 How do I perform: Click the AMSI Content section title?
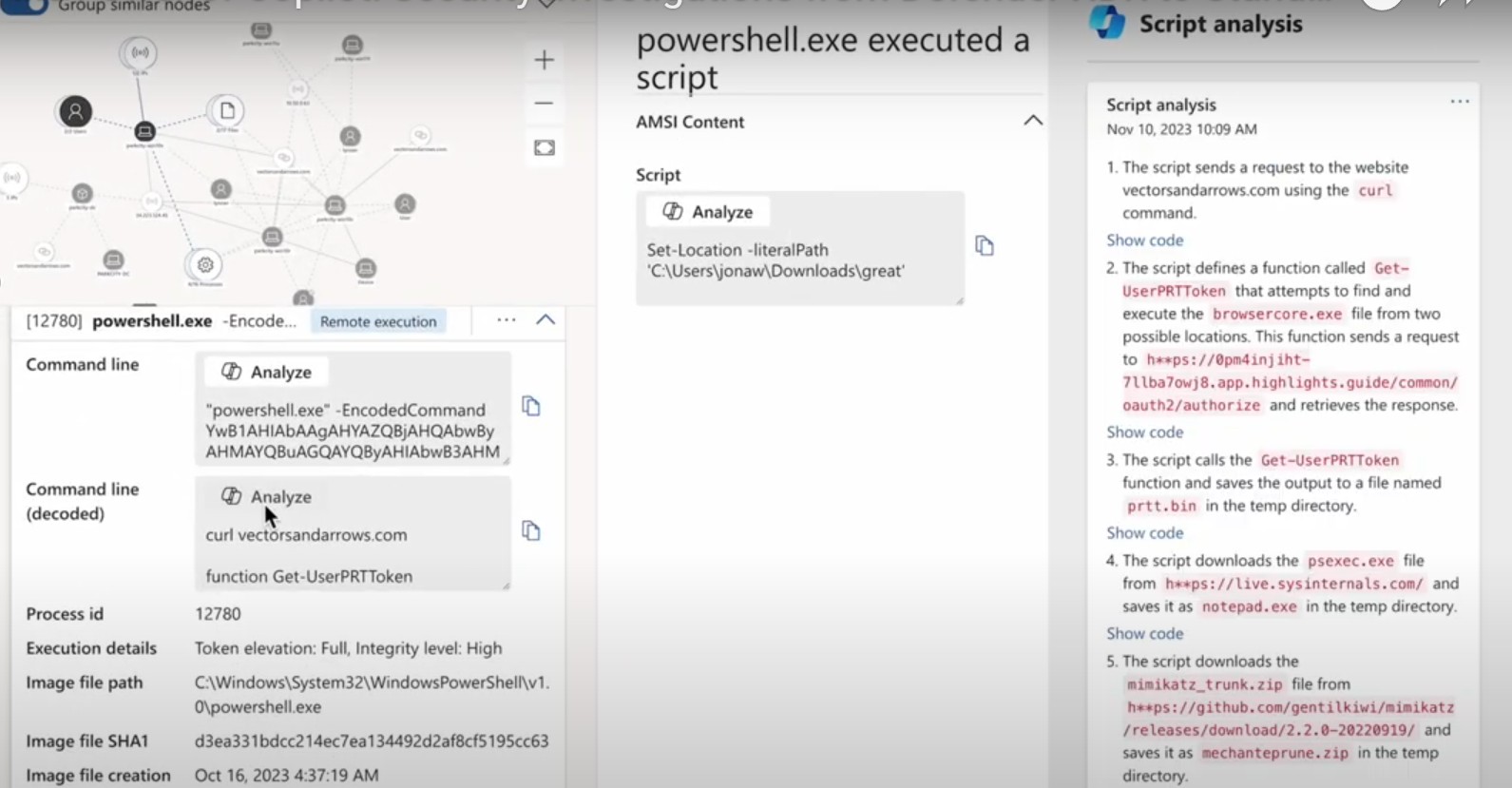click(690, 122)
